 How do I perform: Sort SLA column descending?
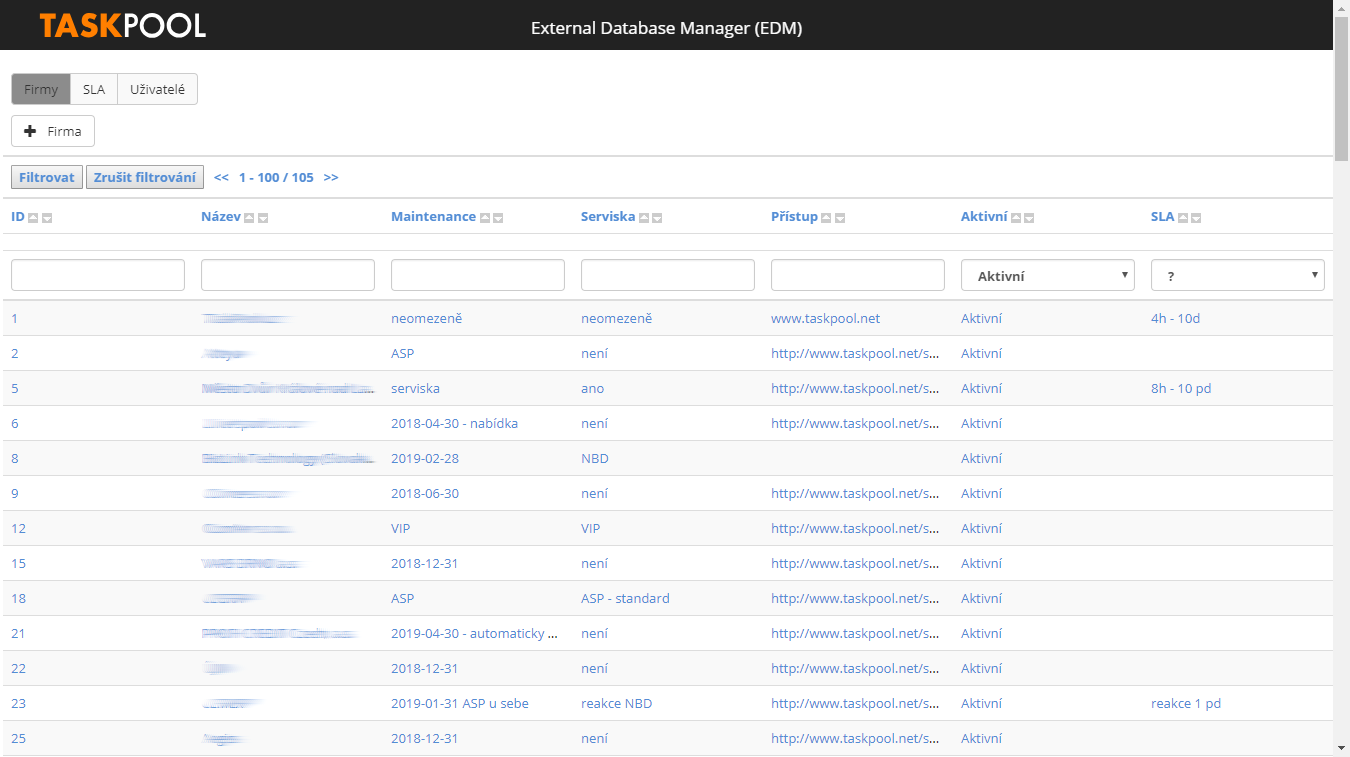click(x=1196, y=218)
